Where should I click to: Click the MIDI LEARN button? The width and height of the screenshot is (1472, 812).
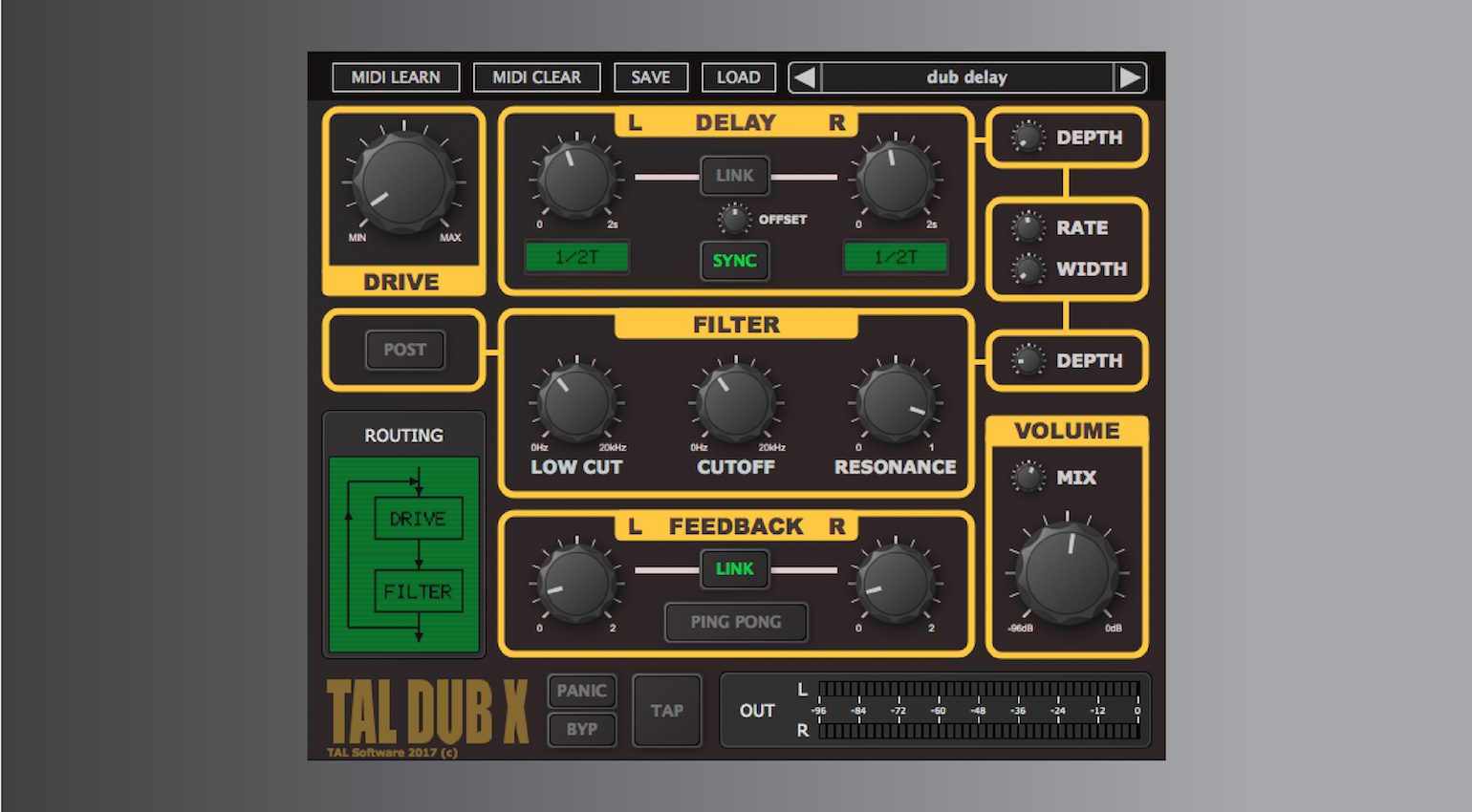[x=396, y=77]
